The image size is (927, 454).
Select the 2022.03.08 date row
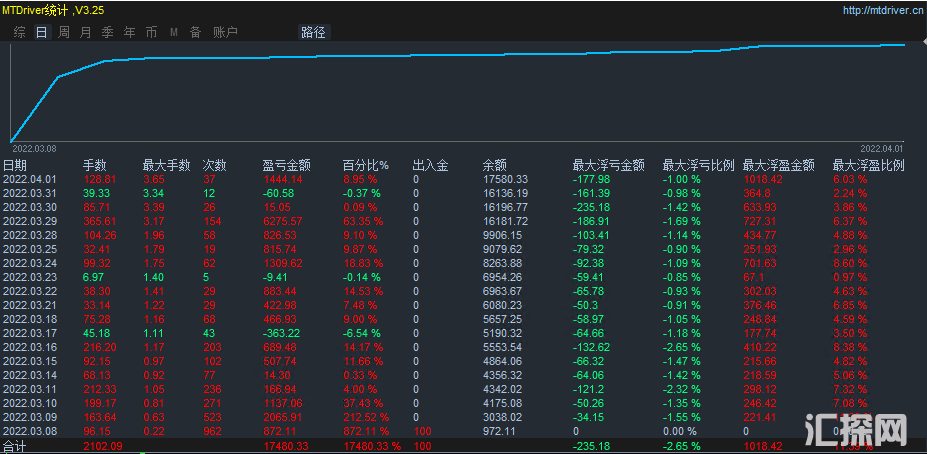[30, 432]
